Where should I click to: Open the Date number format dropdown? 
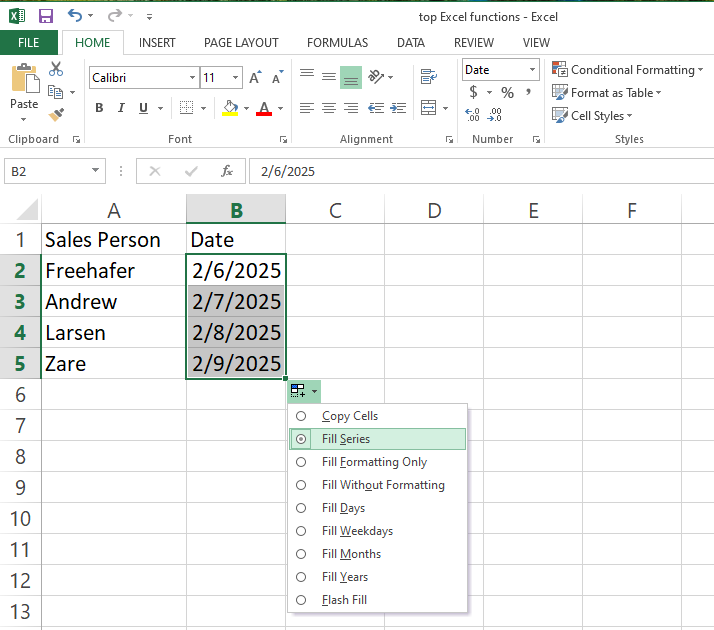pos(532,70)
